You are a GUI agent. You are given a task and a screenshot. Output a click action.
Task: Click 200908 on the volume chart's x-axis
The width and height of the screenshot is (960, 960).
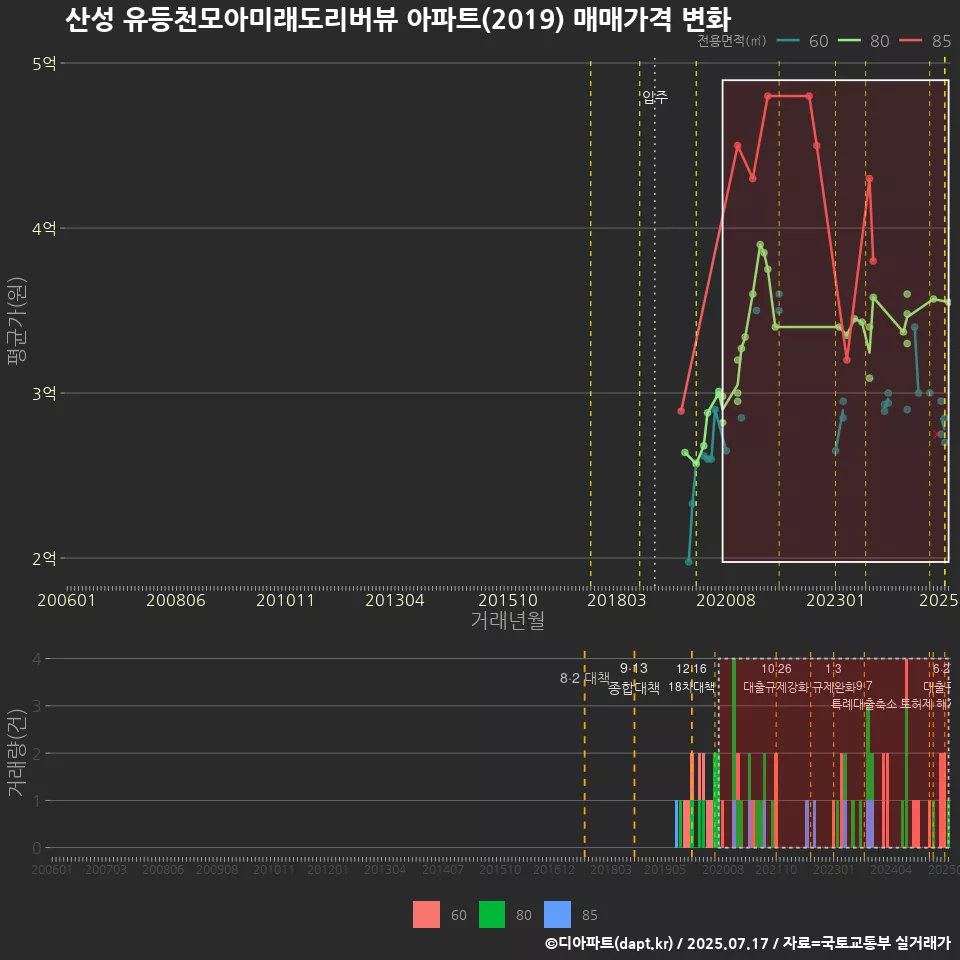(x=217, y=869)
